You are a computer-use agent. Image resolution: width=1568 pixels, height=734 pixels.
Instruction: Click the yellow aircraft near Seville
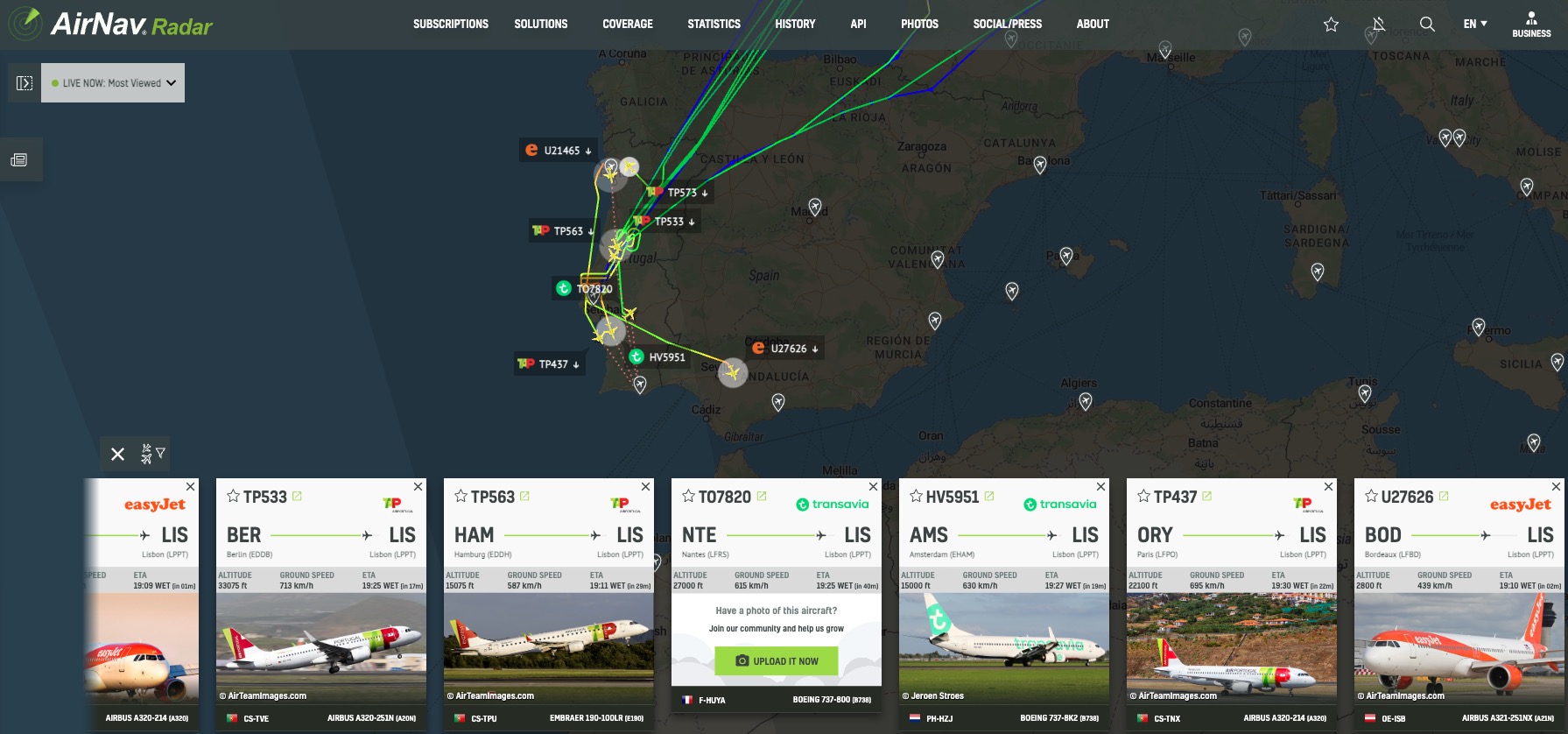pos(733,372)
